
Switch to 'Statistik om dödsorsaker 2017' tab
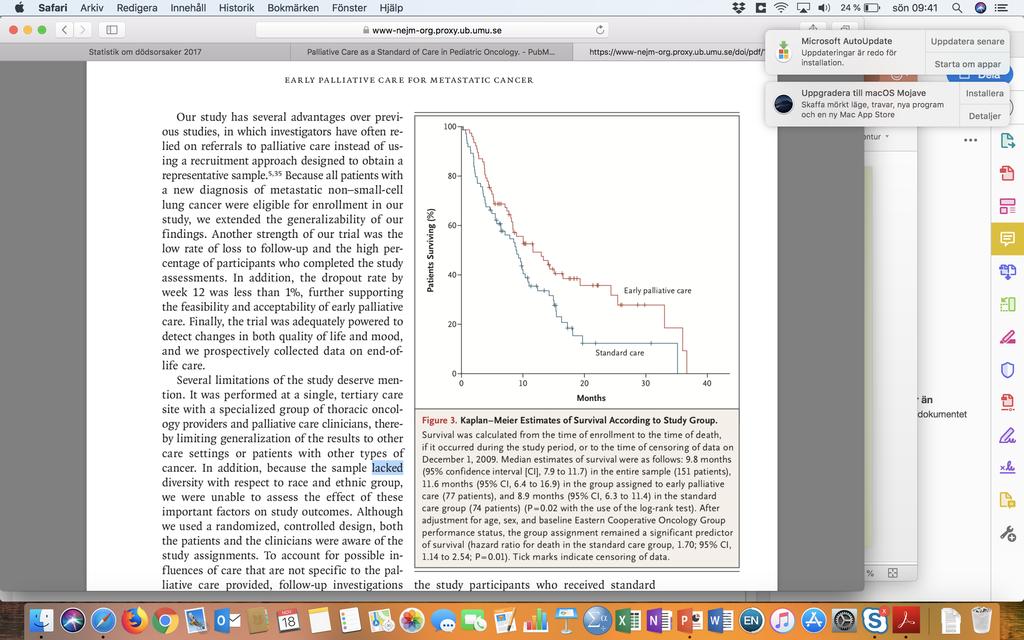[145, 52]
